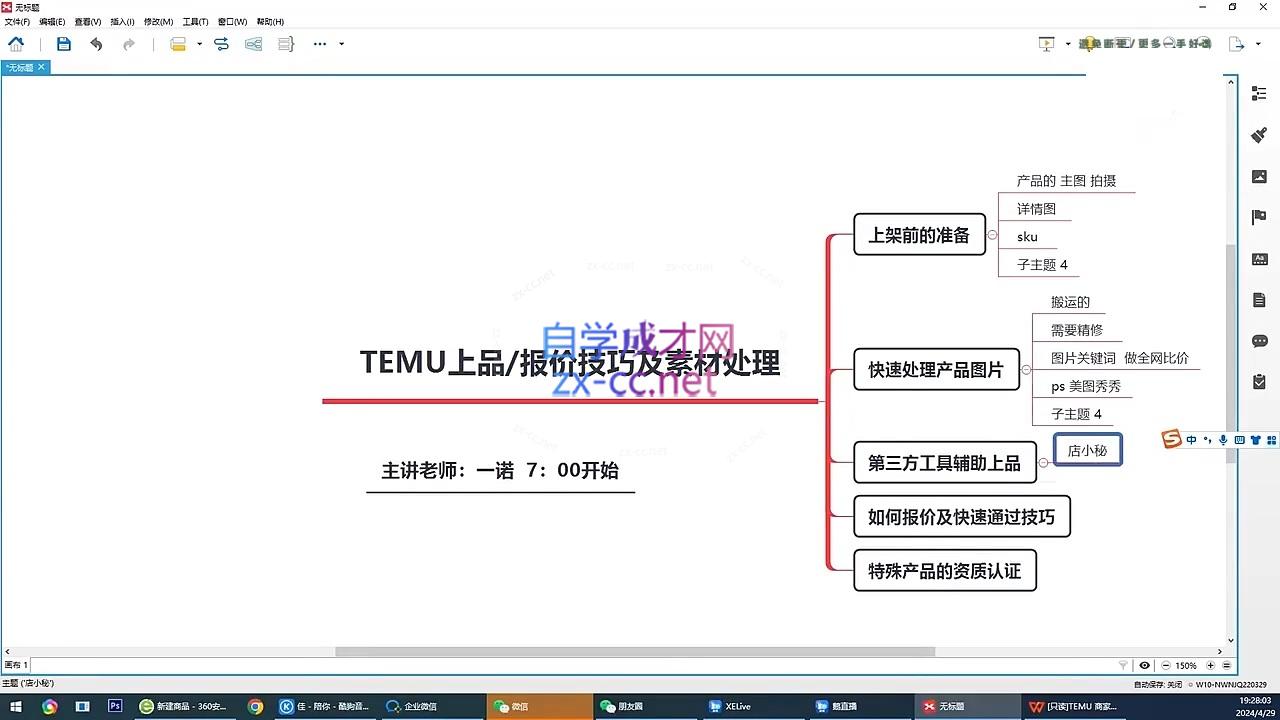Select the 画布 1 sheet tab
The width and height of the screenshot is (1280, 720).
point(17,665)
